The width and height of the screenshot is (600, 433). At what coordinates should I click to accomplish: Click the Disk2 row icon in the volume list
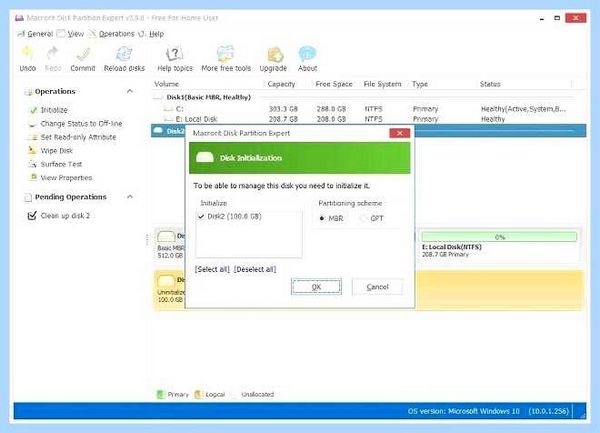(x=158, y=130)
